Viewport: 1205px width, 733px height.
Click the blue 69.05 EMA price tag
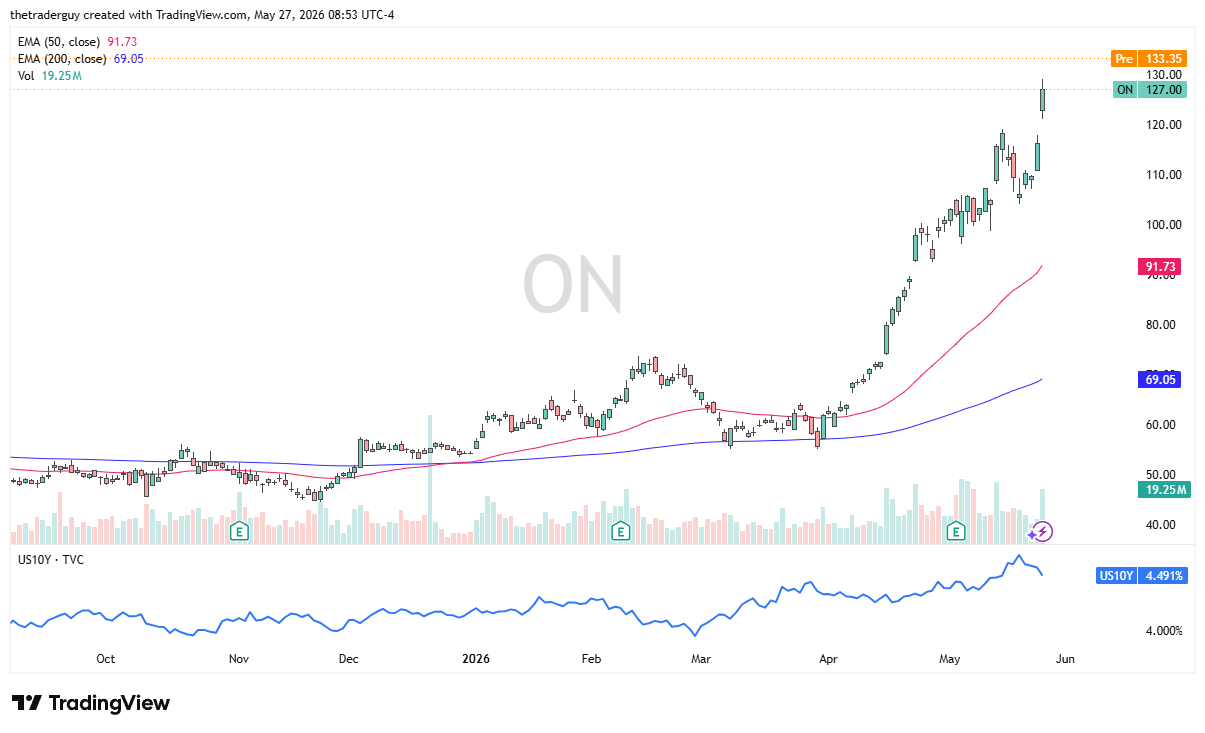1160,380
